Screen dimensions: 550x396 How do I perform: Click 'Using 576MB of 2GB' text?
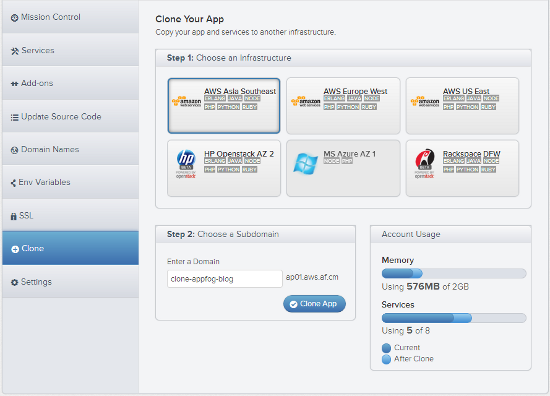[425, 287]
